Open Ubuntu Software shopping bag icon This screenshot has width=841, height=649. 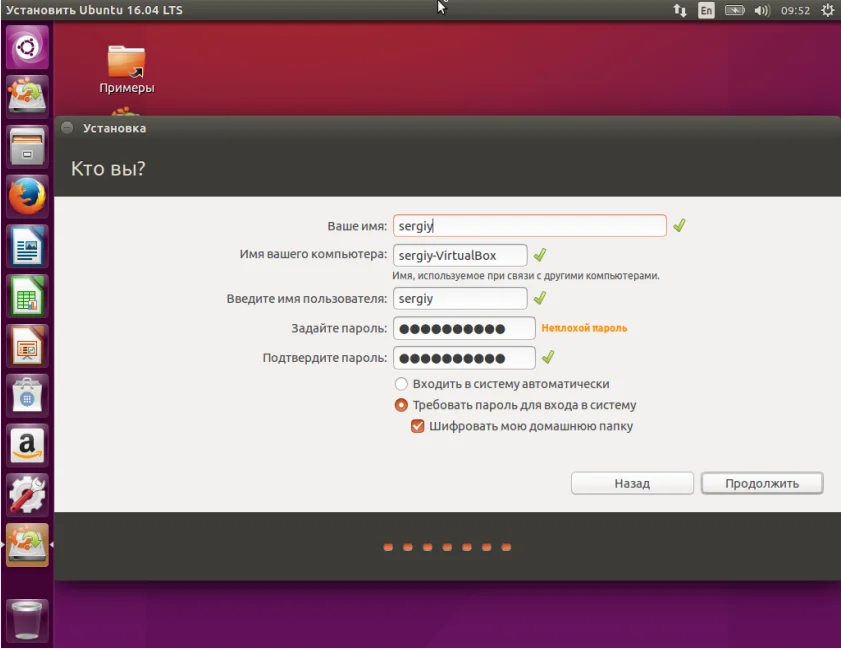tap(27, 396)
